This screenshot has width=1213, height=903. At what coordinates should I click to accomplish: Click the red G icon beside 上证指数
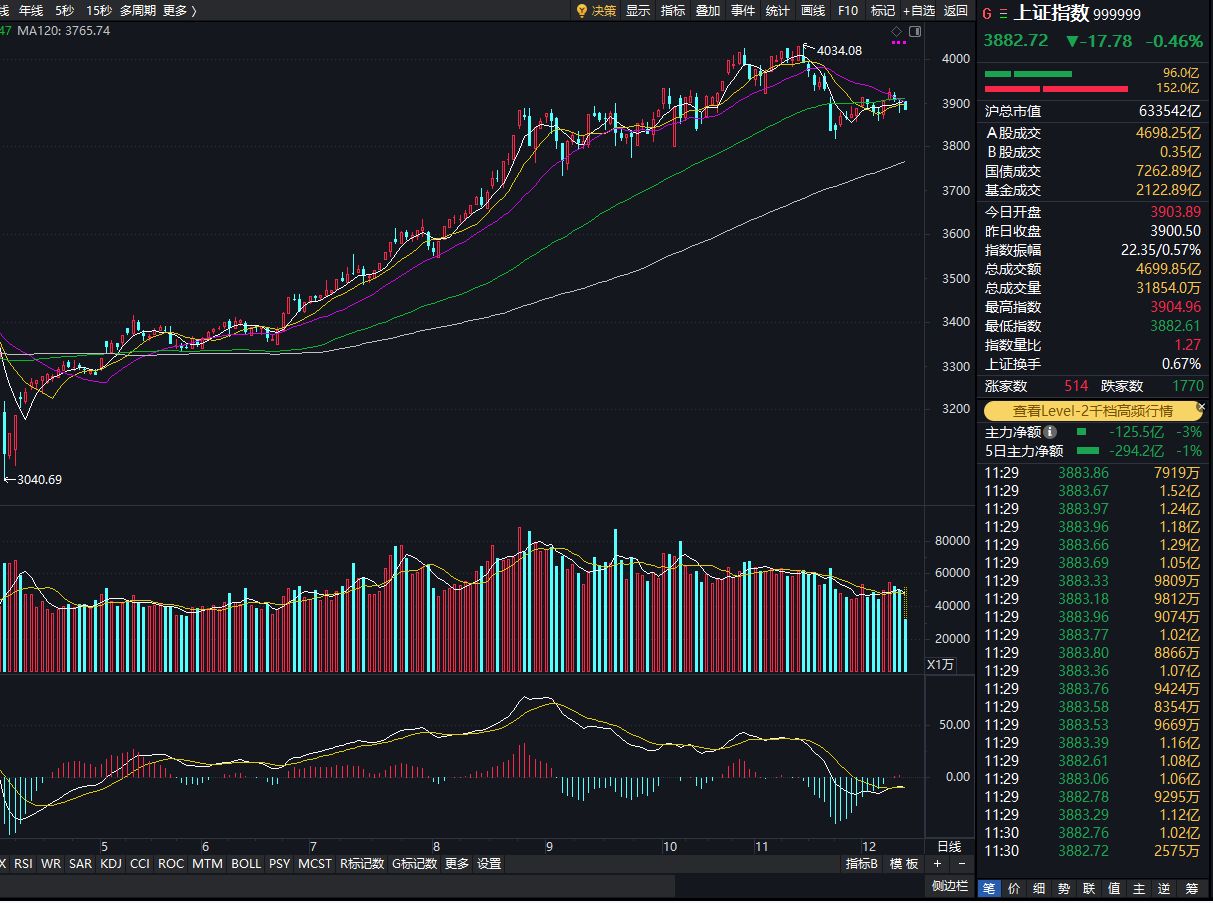pyautogui.click(x=987, y=14)
